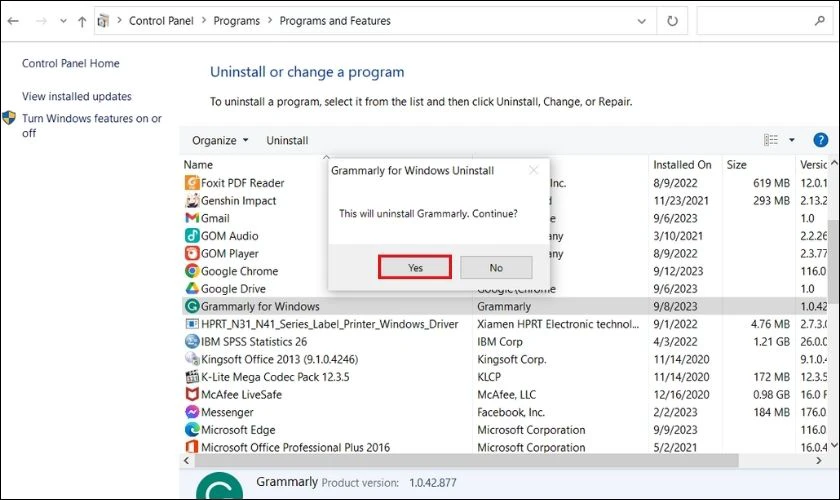840x500 pixels.
Task: Click the change view layout icon
Action: click(x=771, y=140)
